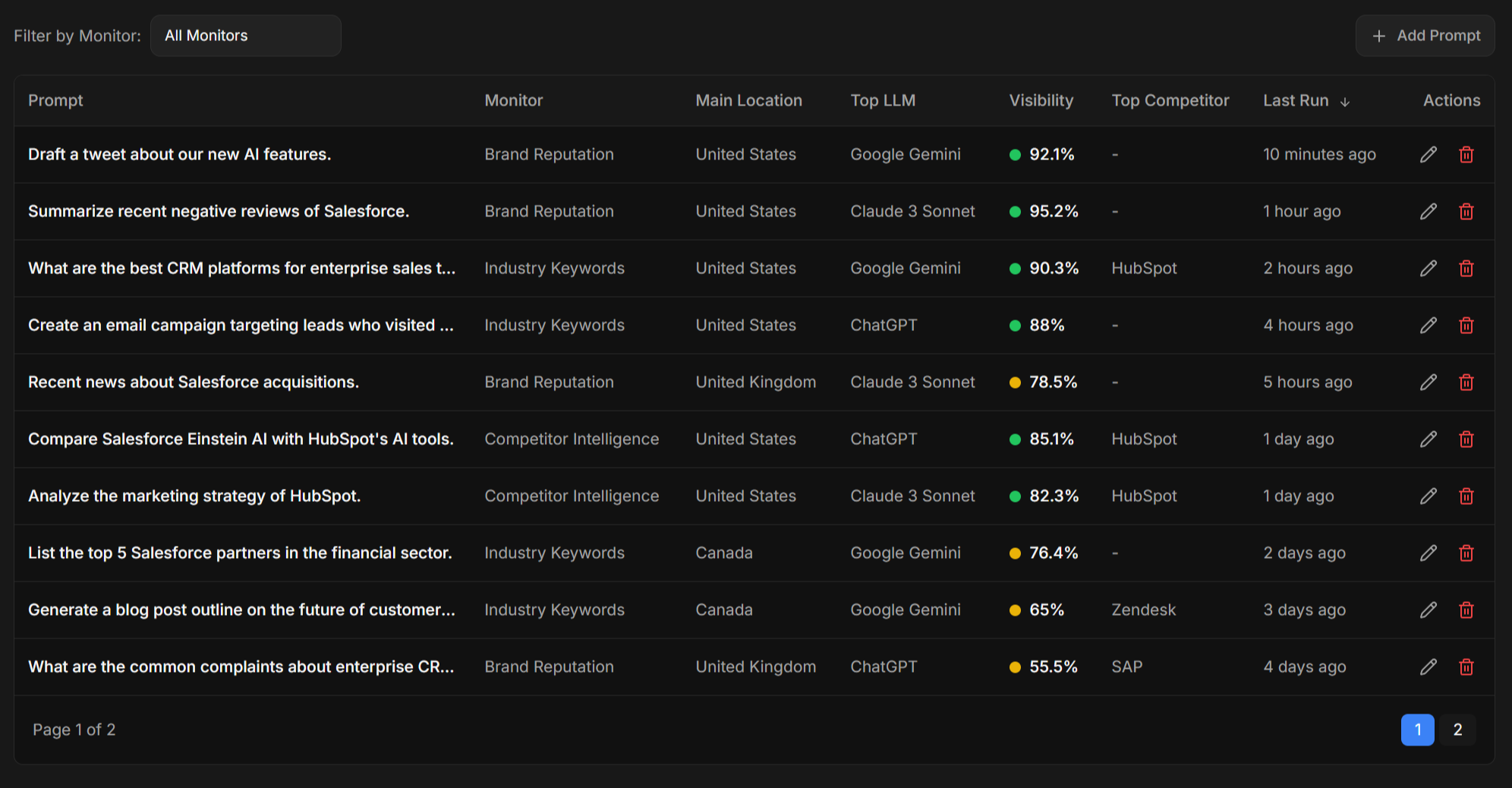Delete the 'Generate a blog post outline' prompt
Image resolution: width=1512 pixels, height=788 pixels.
coord(1466,610)
